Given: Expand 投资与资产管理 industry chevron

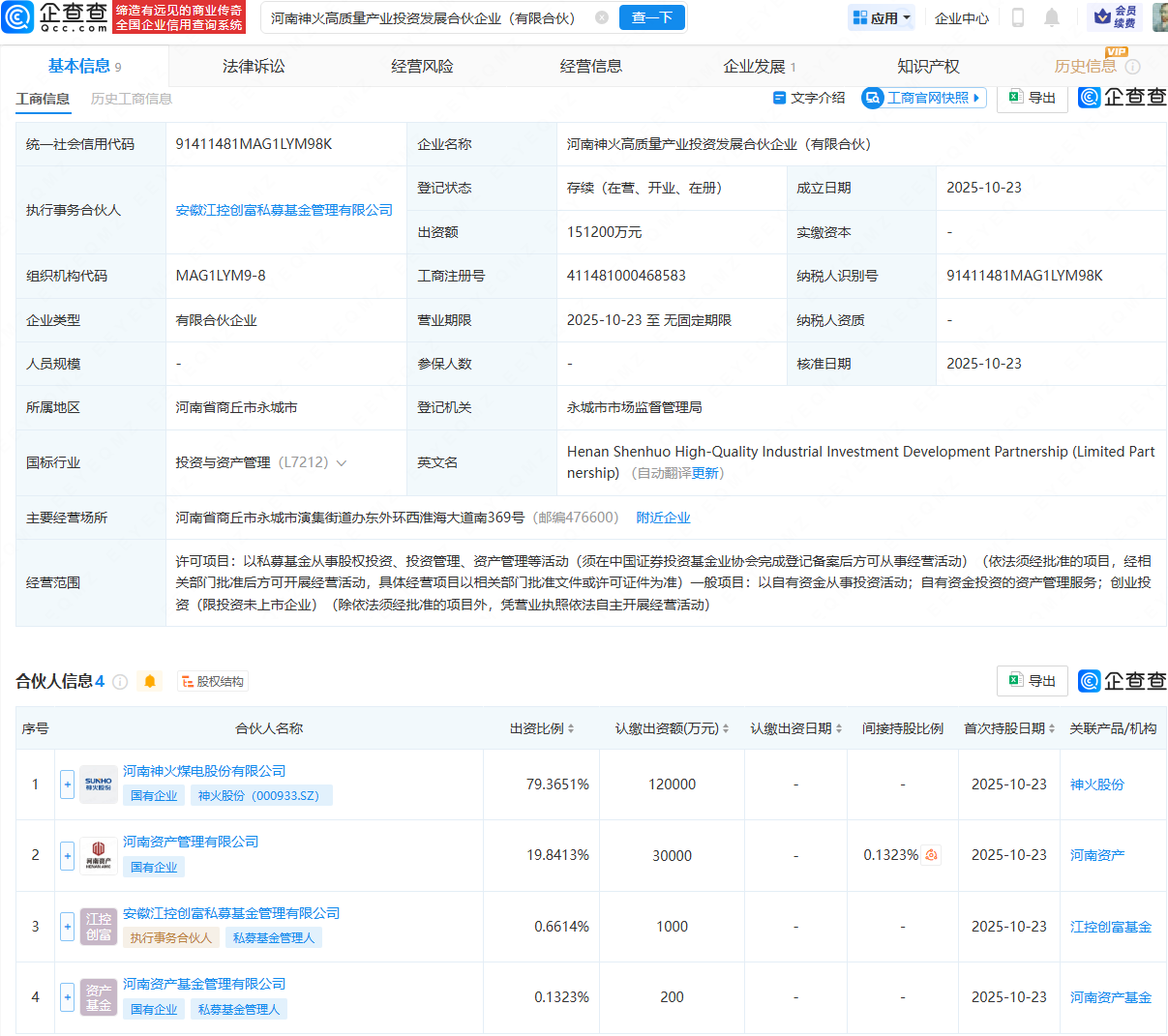Looking at the screenshot, I should [341, 463].
